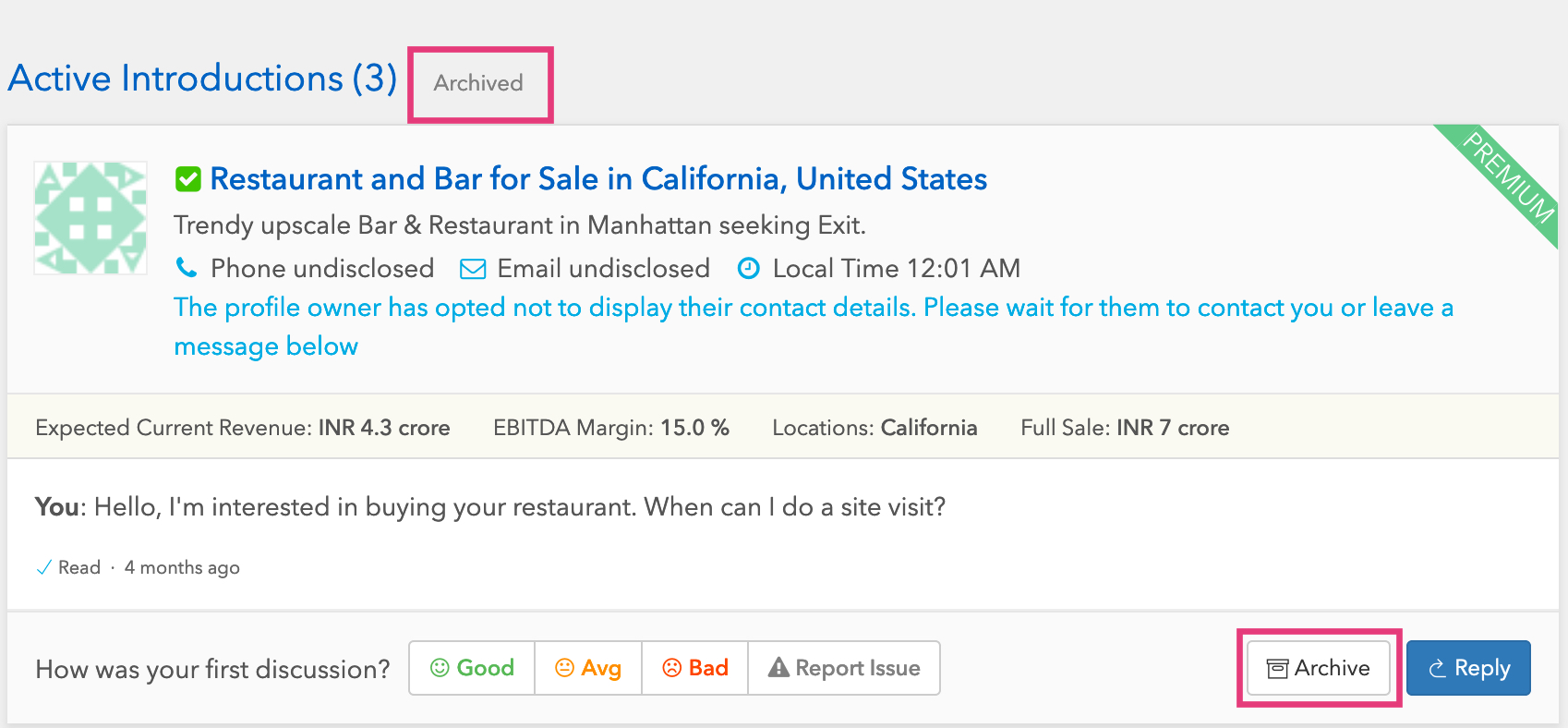Archive this introduction

point(1319,668)
